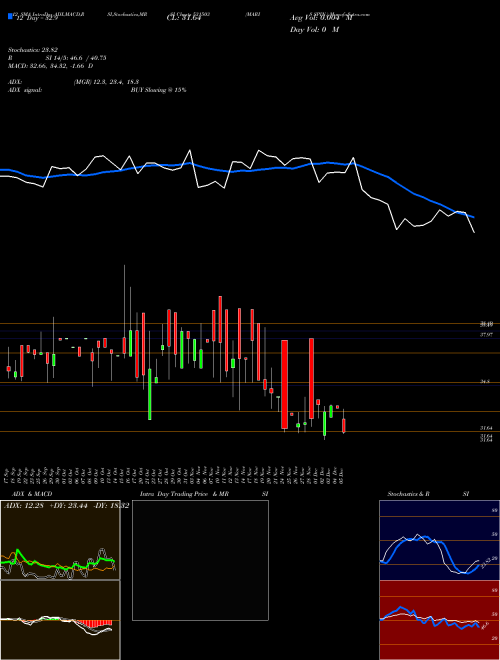The width and height of the screenshot is (500, 660).
Task: Click the '37.97' price axis label
Action: [486, 335]
